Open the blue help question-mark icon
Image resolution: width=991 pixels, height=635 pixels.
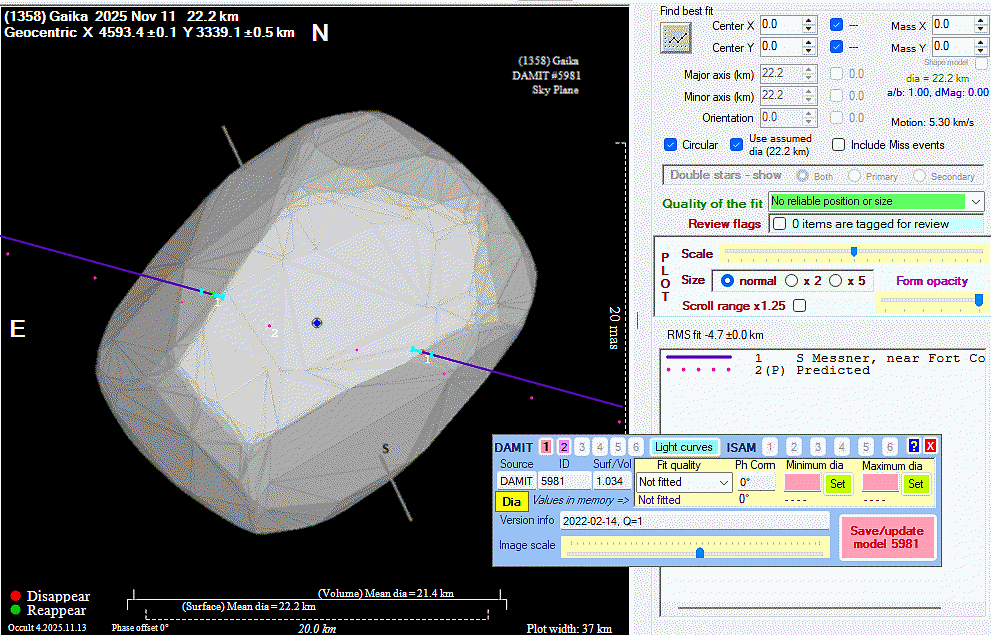click(x=913, y=446)
